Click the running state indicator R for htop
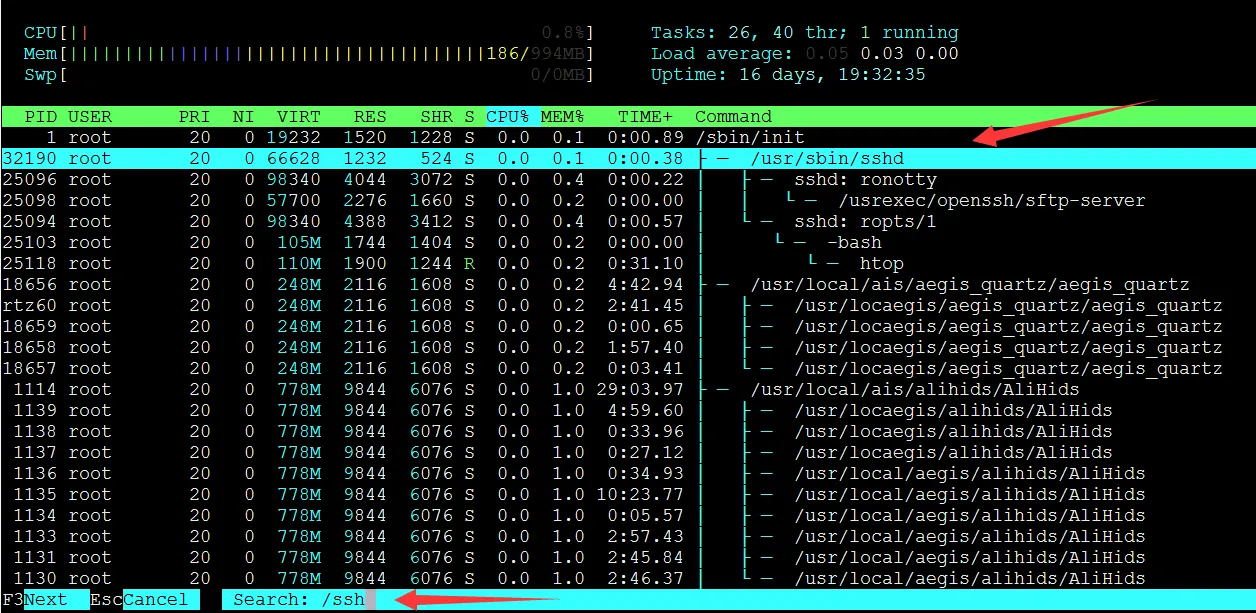 point(469,263)
